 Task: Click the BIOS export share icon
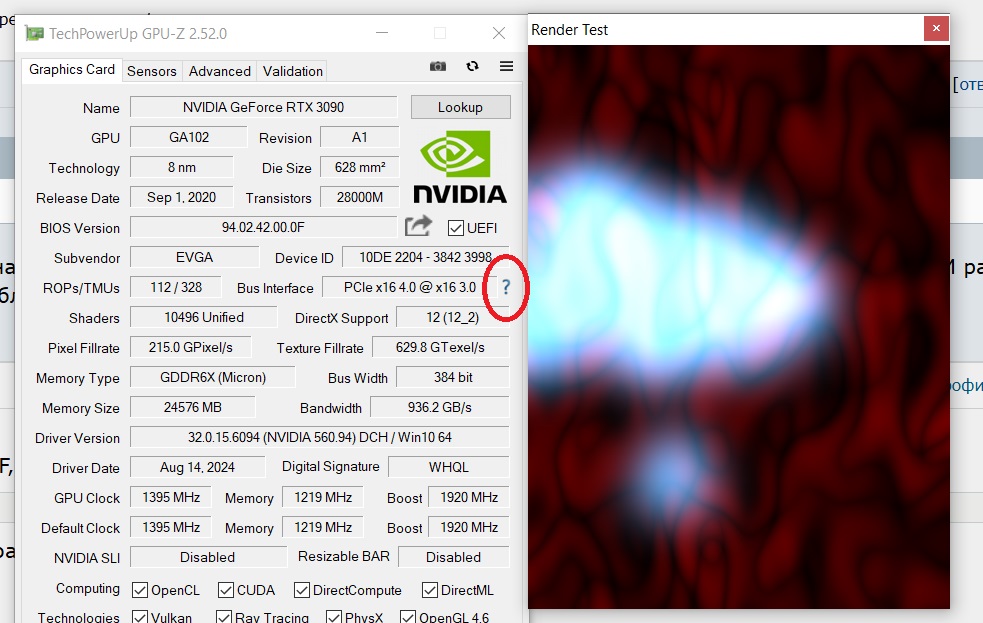click(418, 226)
